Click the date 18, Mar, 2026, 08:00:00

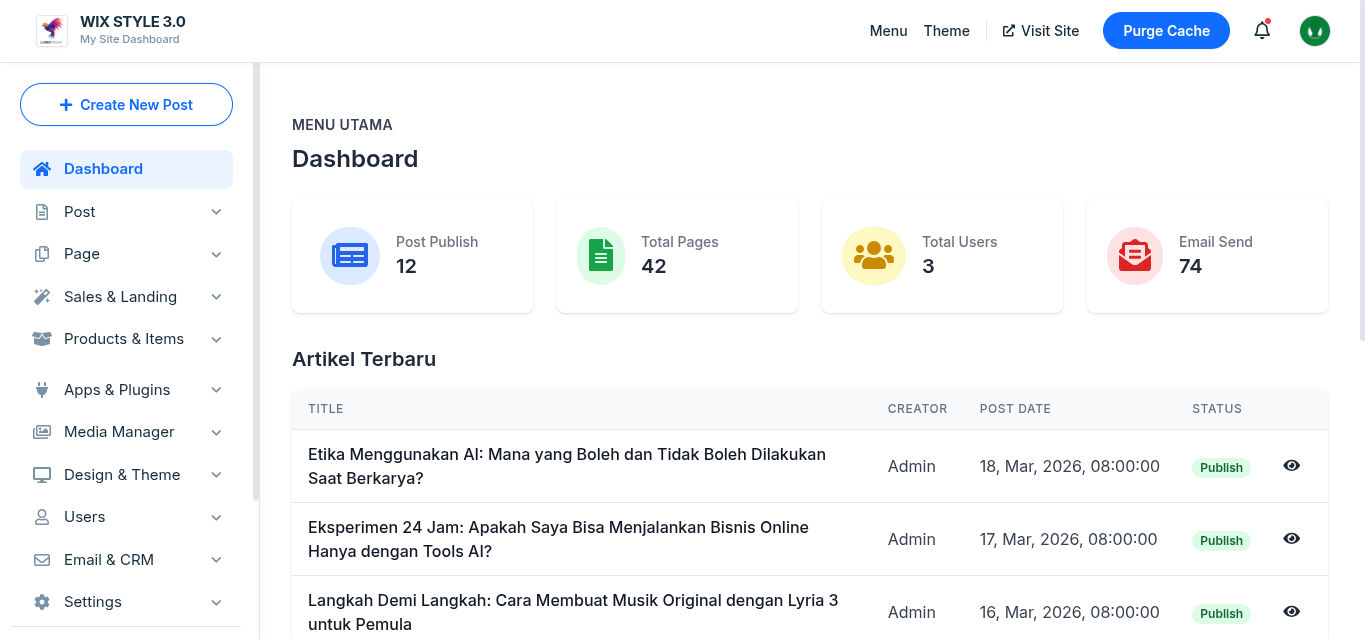tap(1070, 466)
